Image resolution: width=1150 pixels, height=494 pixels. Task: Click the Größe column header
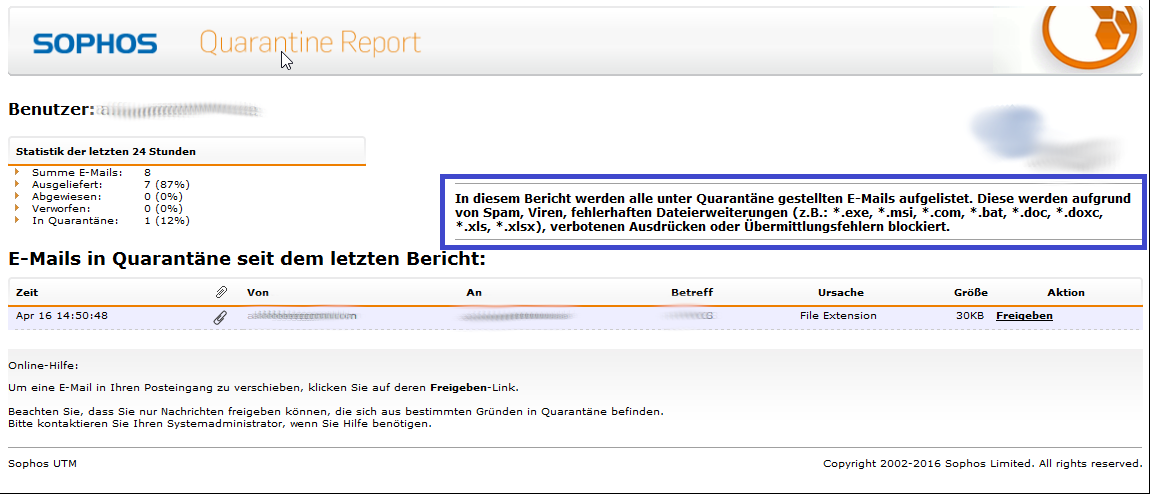(x=970, y=292)
